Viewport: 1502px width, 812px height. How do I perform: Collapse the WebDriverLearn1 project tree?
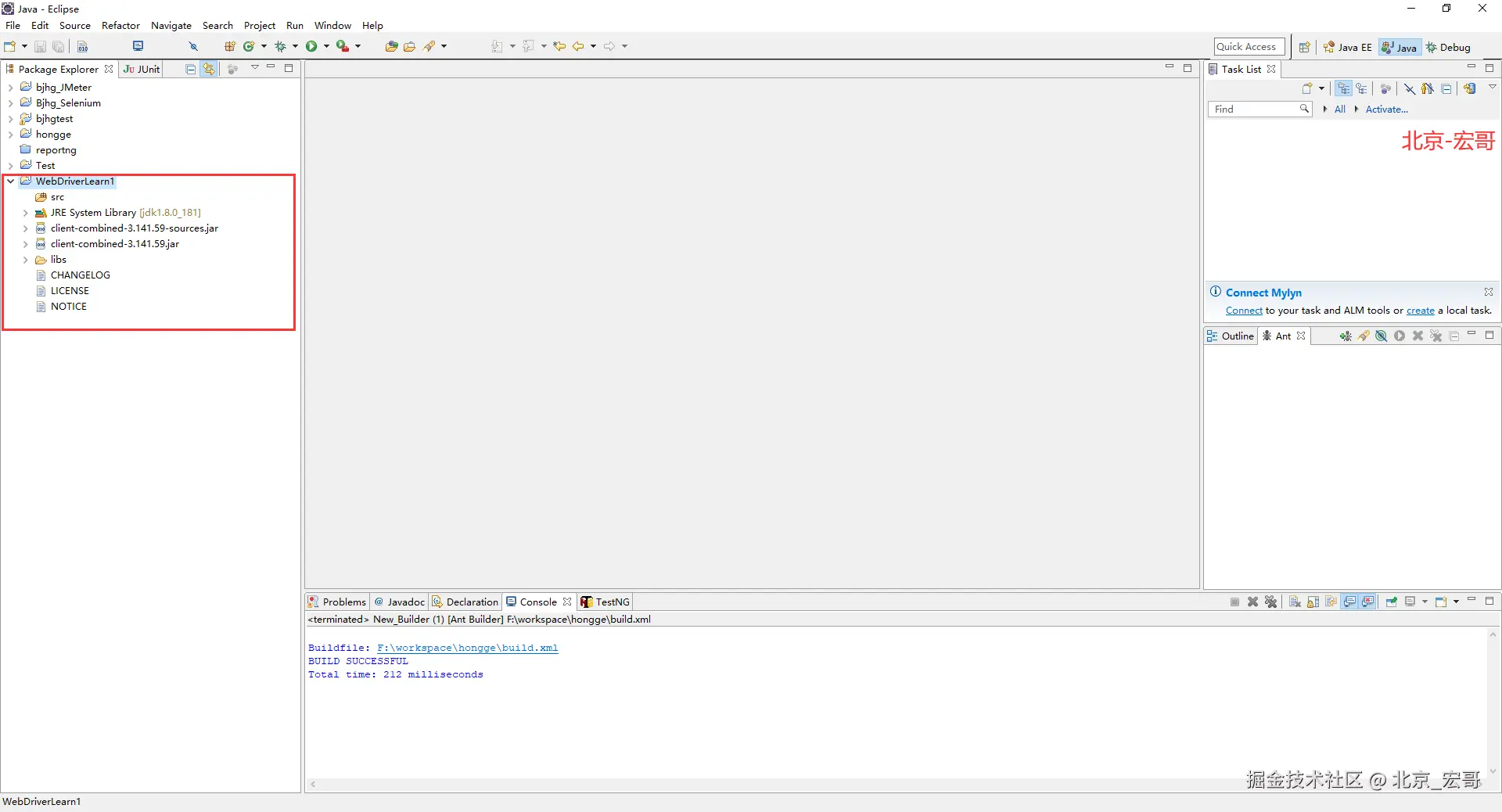(x=11, y=181)
